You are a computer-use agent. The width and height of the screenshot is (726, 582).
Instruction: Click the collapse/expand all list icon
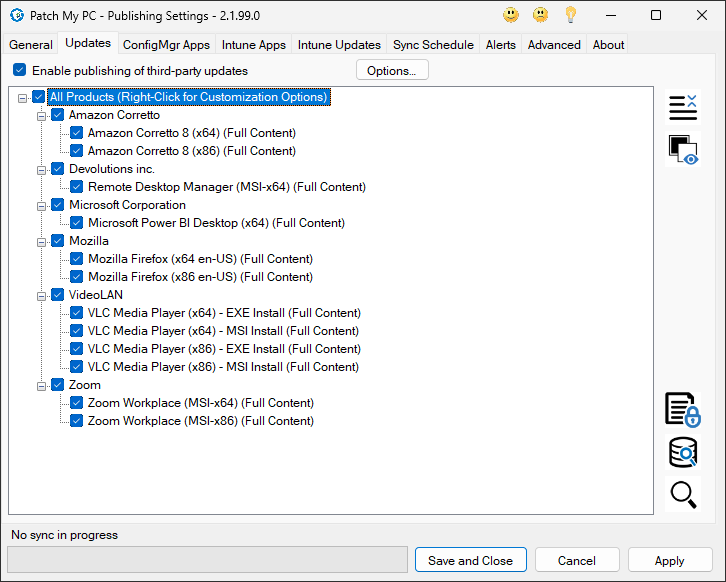(683, 107)
